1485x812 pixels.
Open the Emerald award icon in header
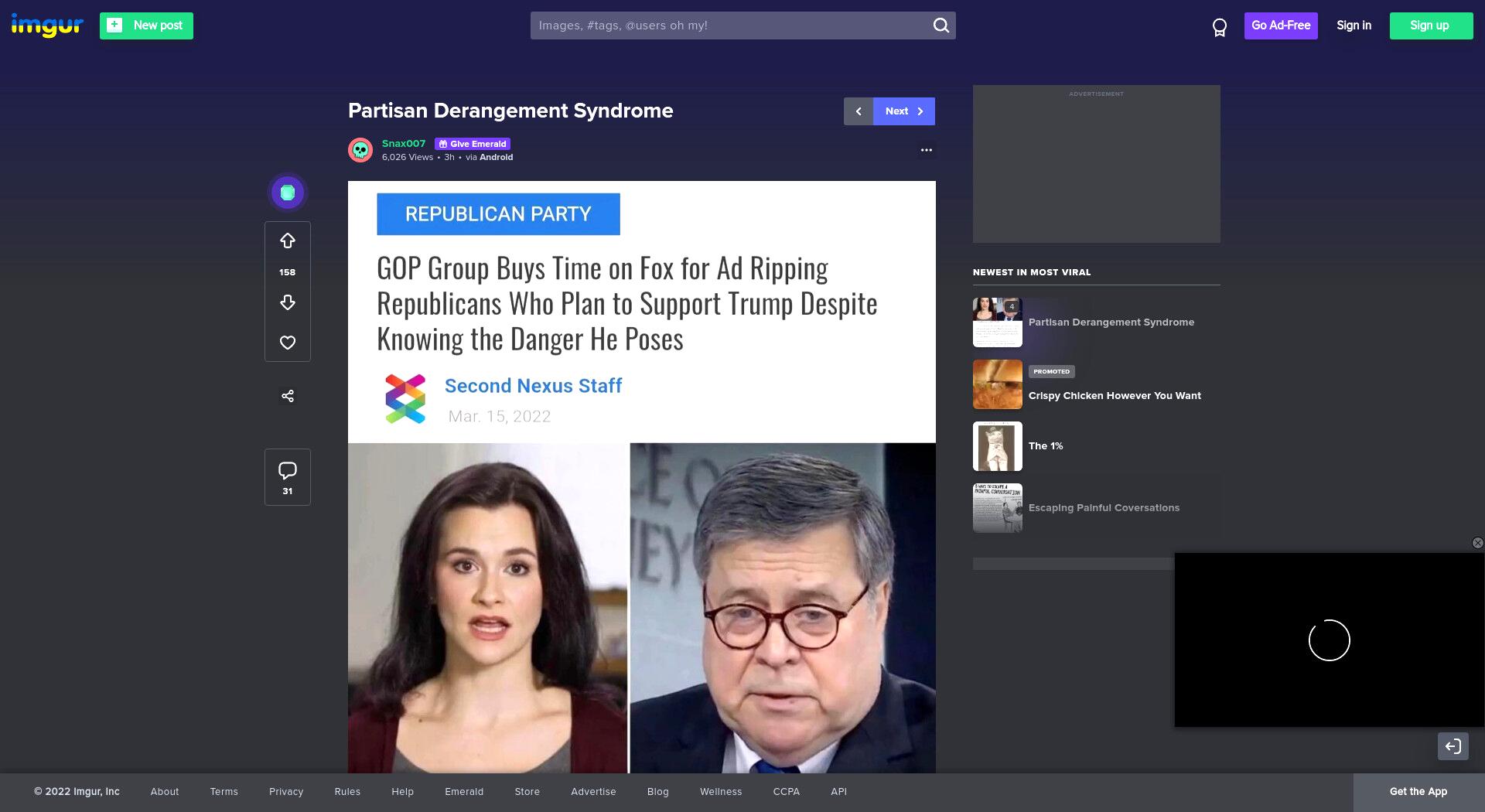[1220, 28]
